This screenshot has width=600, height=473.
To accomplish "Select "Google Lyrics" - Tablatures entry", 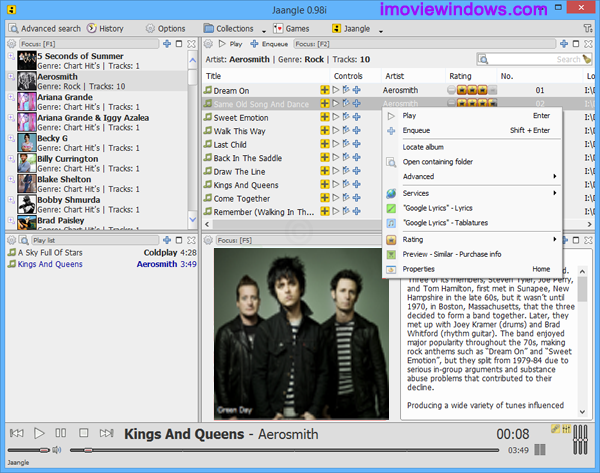I will pos(472,223).
